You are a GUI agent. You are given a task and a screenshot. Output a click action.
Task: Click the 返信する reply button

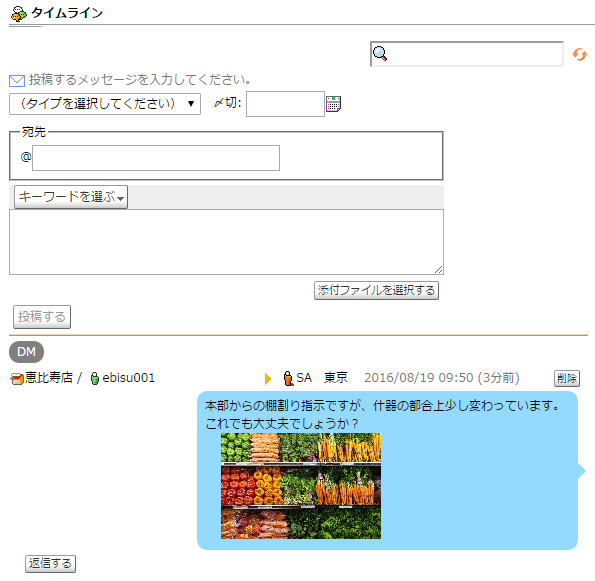tap(50, 564)
